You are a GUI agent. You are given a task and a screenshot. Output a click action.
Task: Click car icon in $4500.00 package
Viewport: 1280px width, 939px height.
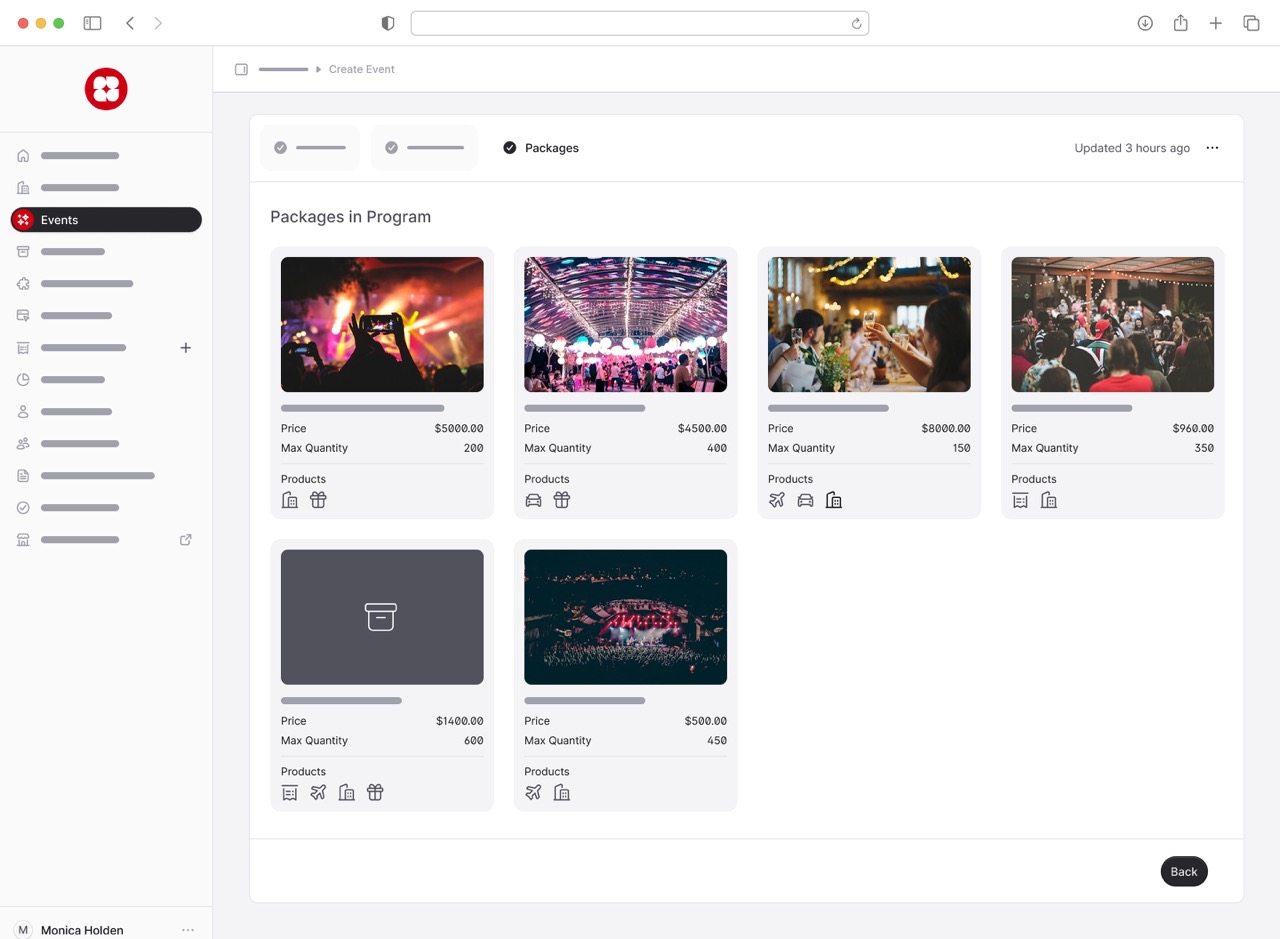click(x=534, y=500)
